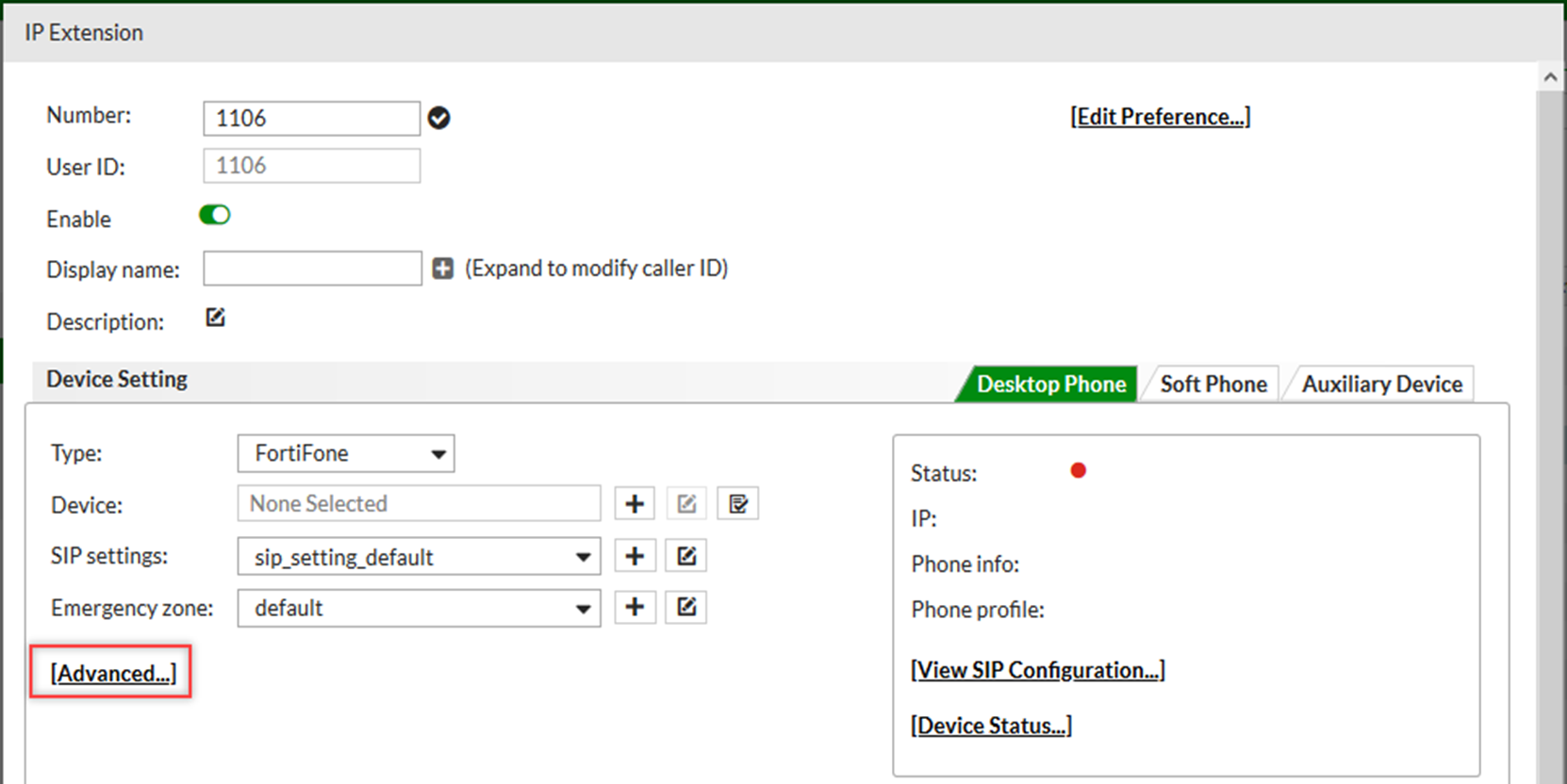Viewport: 1567px width, 784px height.
Task: Open the SIP settings dropdown
Action: point(419,557)
